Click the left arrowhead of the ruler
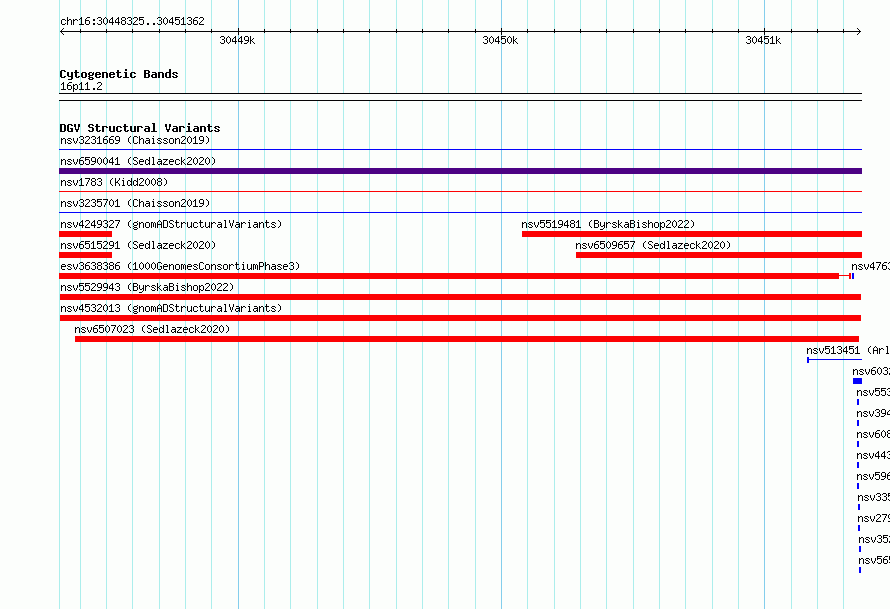 tap(62, 31)
